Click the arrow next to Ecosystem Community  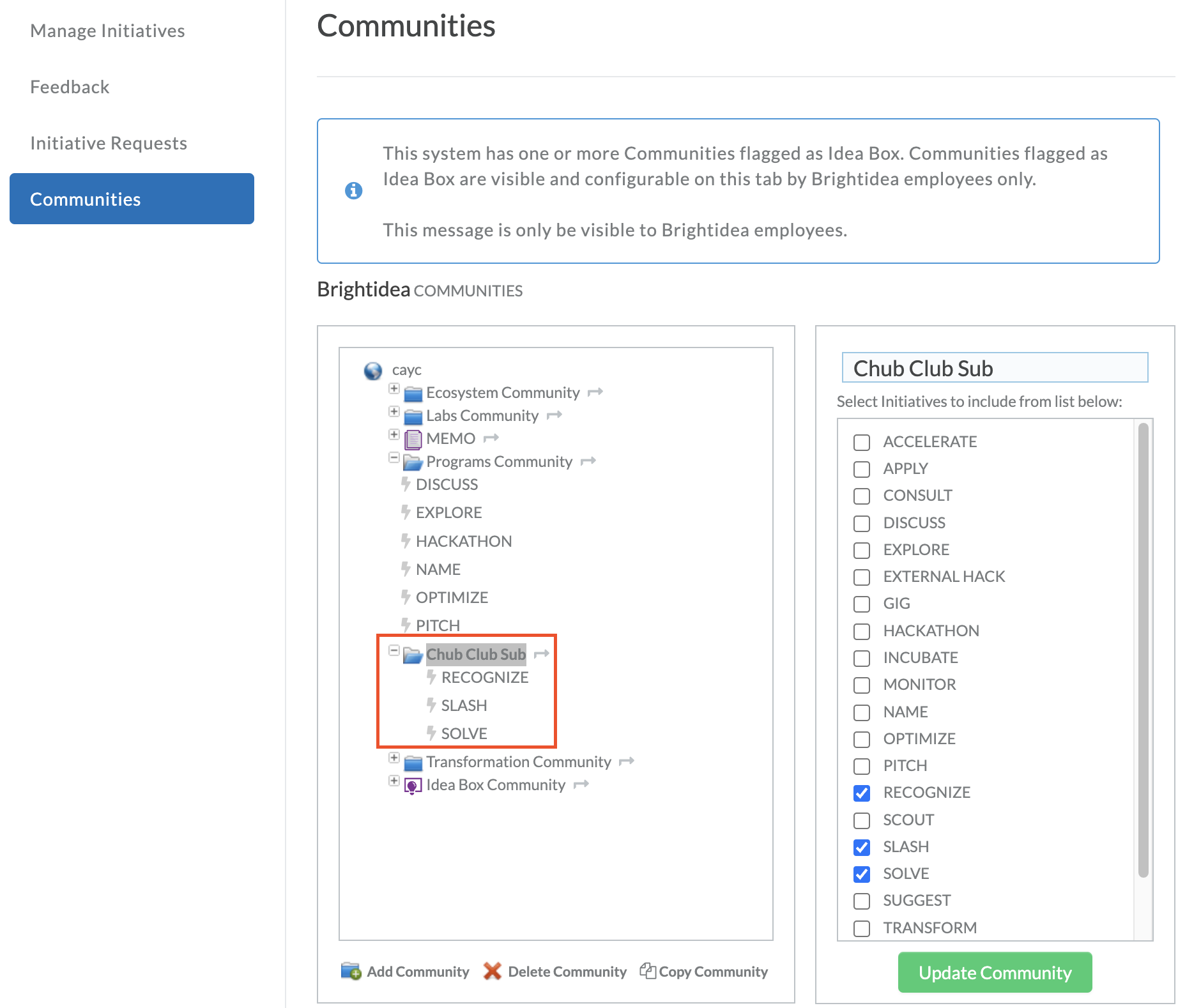pyautogui.click(x=595, y=392)
